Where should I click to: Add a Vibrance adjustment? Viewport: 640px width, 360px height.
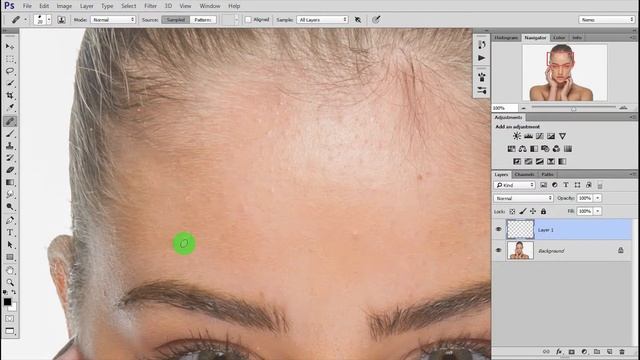click(562, 136)
